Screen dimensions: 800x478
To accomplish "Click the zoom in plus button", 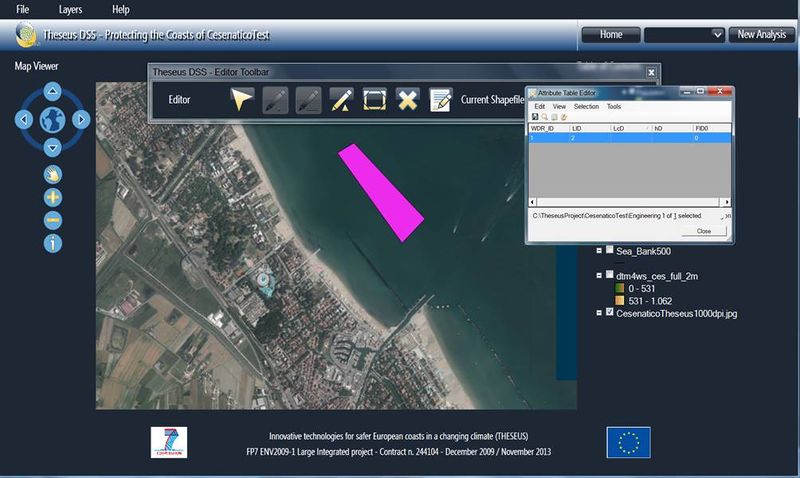I will pos(53,197).
